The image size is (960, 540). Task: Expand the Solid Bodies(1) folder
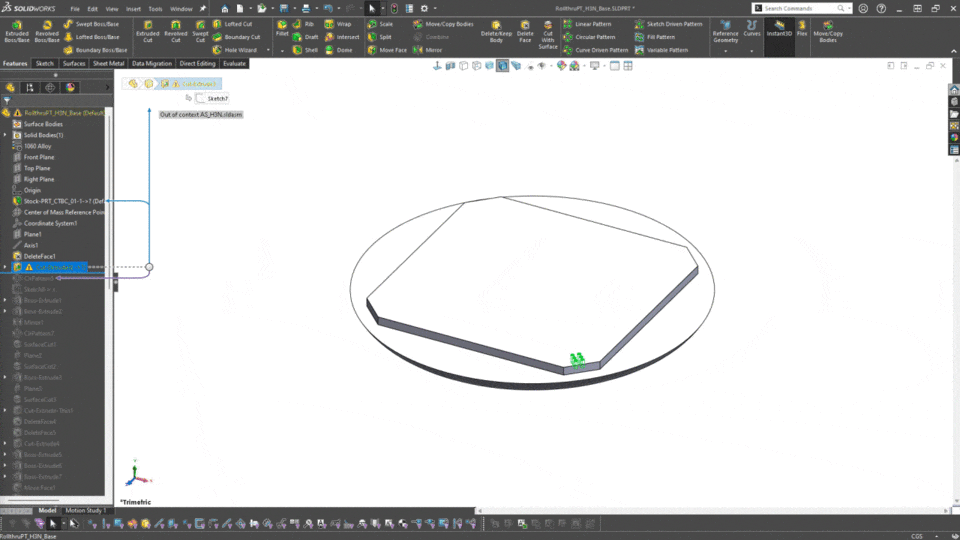(5, 135)
